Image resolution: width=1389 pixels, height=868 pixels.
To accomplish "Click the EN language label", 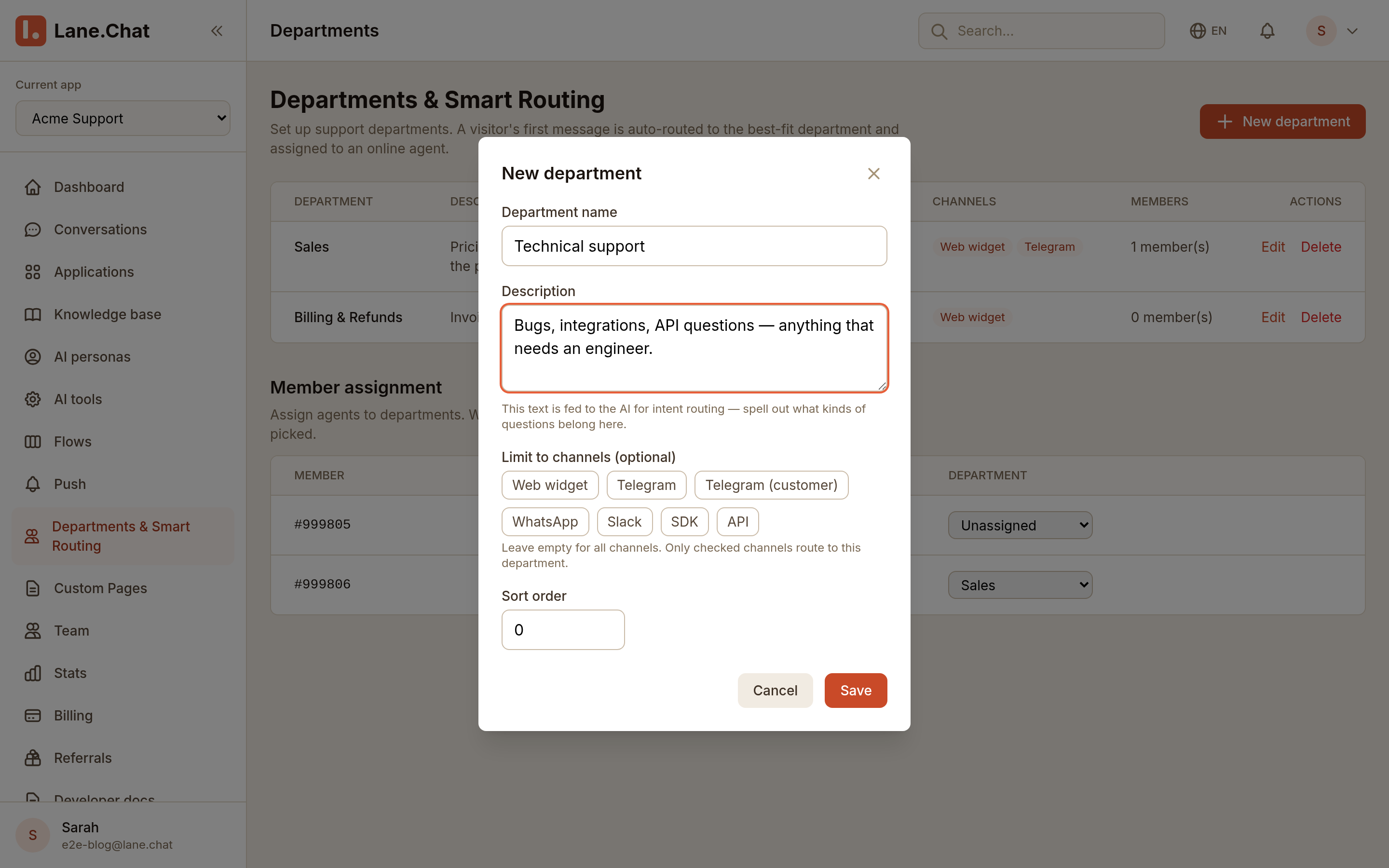I will 1219,31.
